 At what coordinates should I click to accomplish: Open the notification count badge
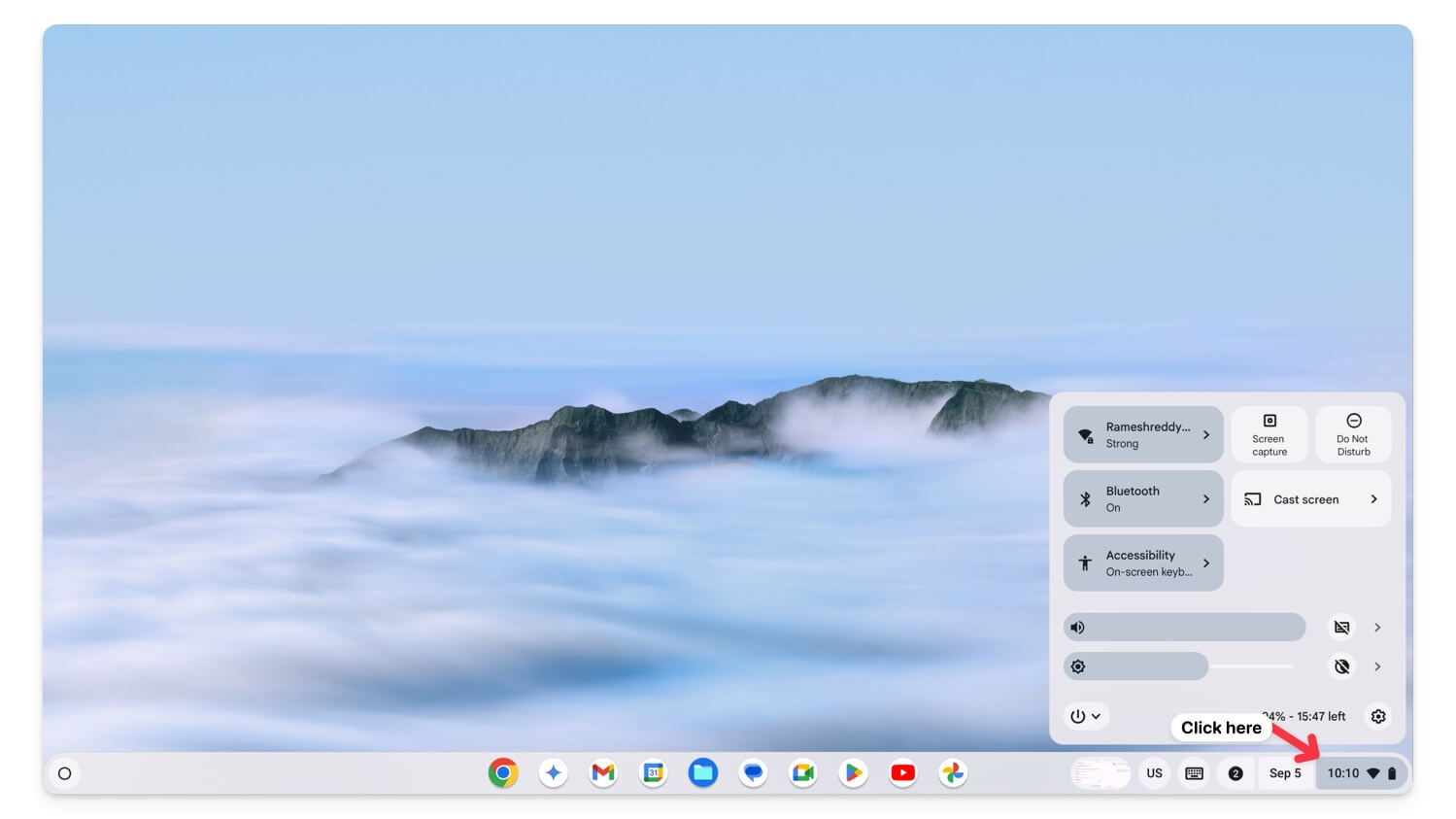tap(1236, 773)
